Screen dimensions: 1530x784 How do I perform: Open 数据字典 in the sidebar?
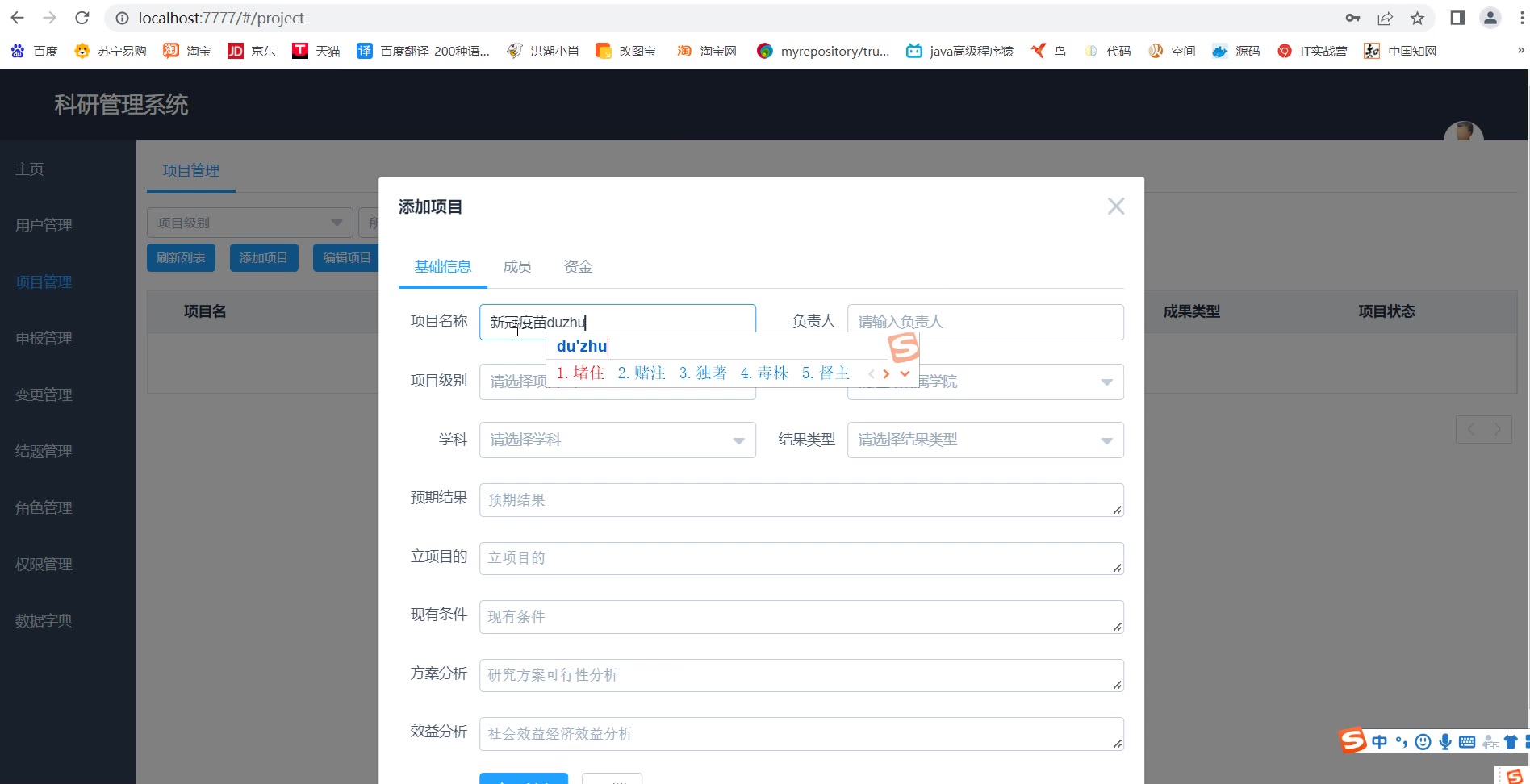pyautogui.click(x=44, y=621)
